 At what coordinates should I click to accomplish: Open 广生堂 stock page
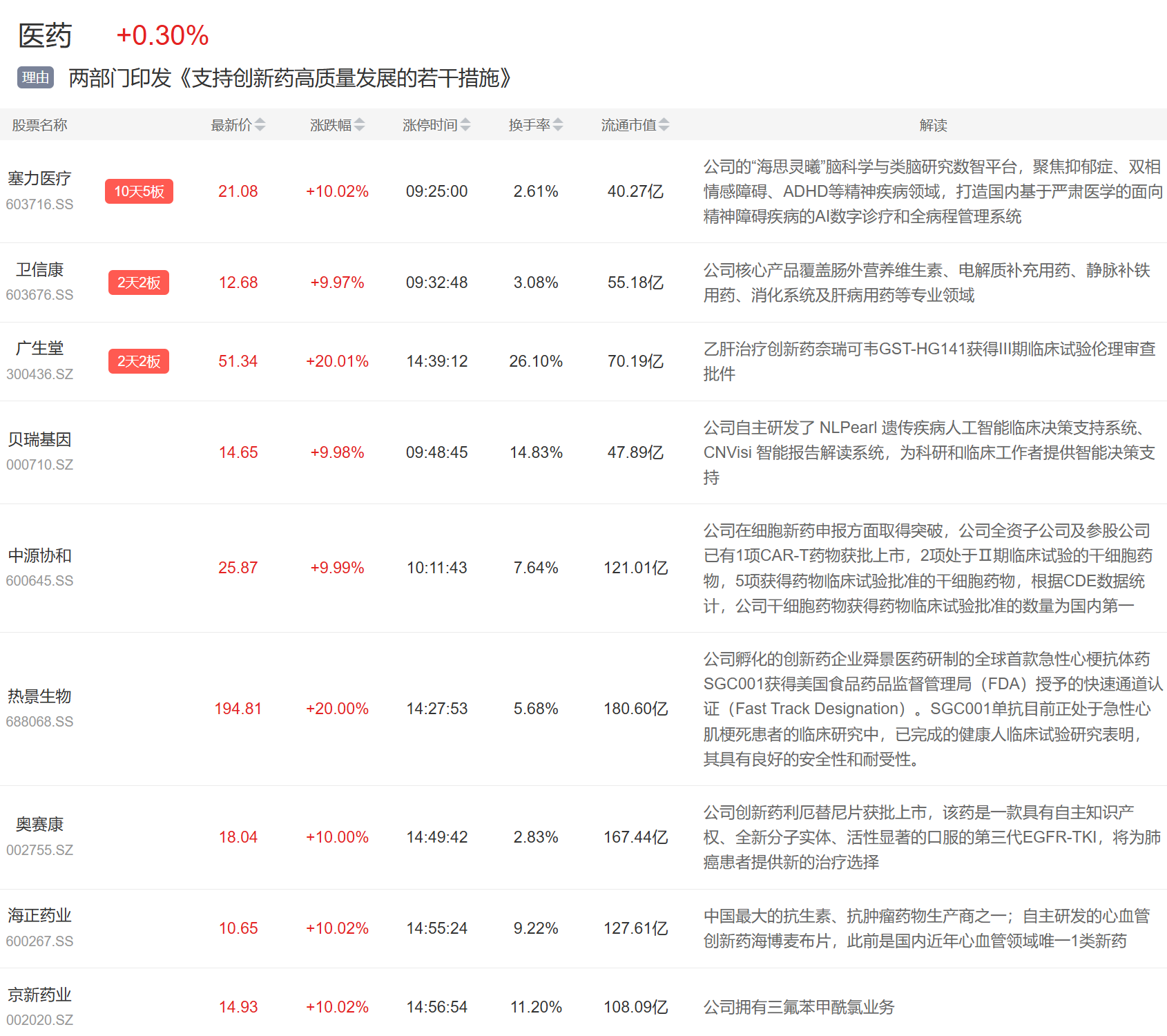[x=39, y=349]
